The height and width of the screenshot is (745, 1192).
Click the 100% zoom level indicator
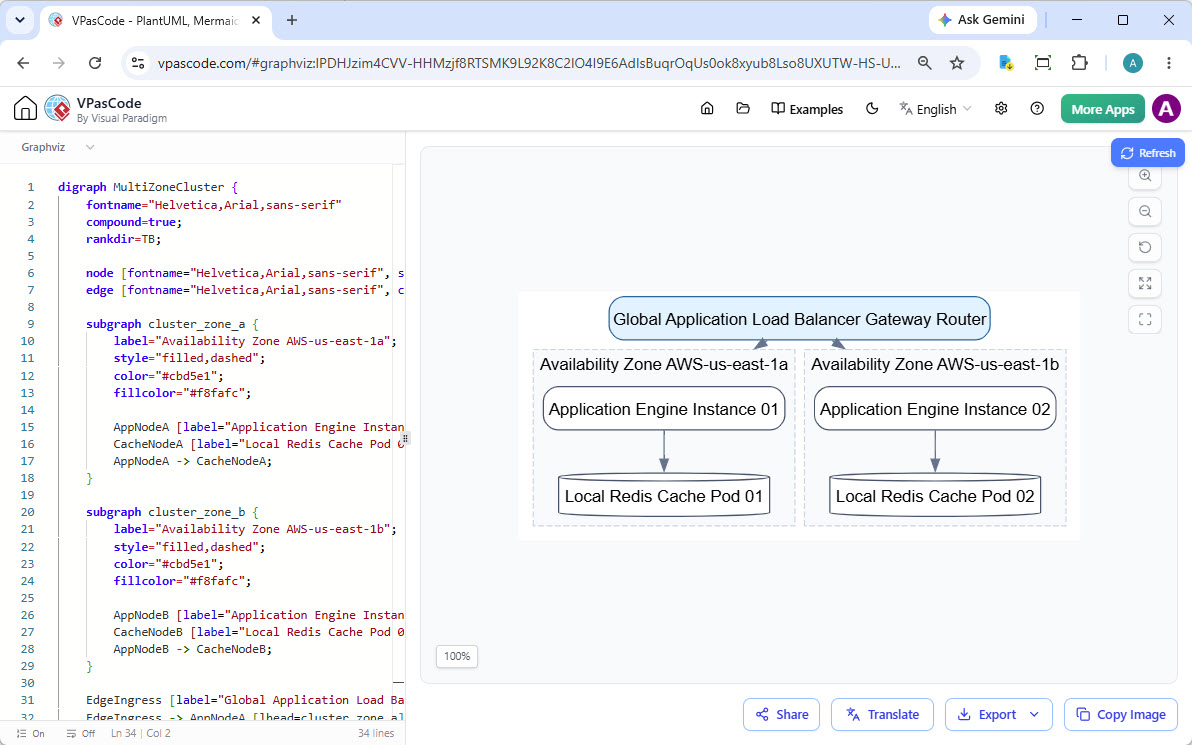click(x=457, y=656)
